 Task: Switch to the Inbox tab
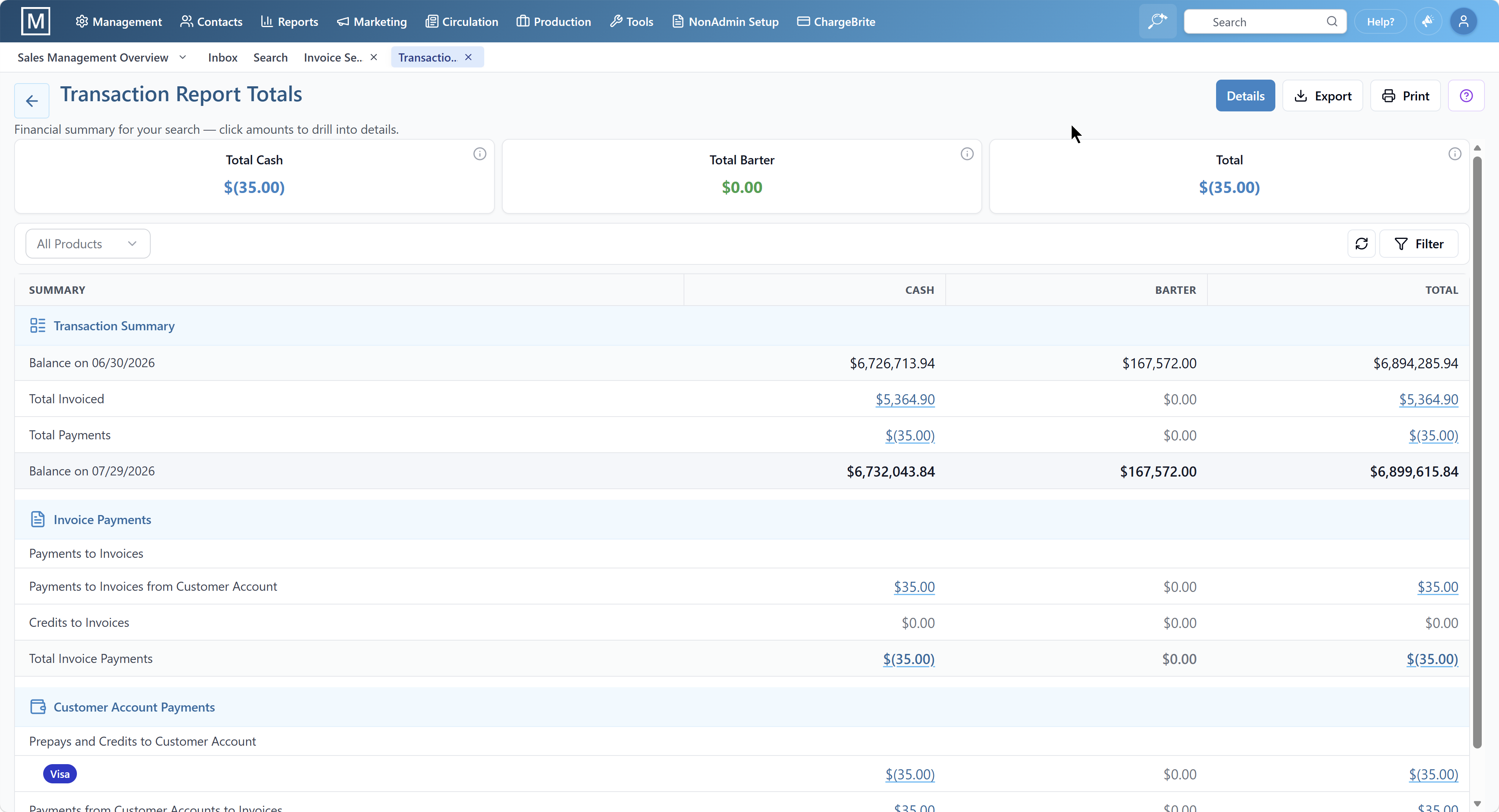[223, 57]
